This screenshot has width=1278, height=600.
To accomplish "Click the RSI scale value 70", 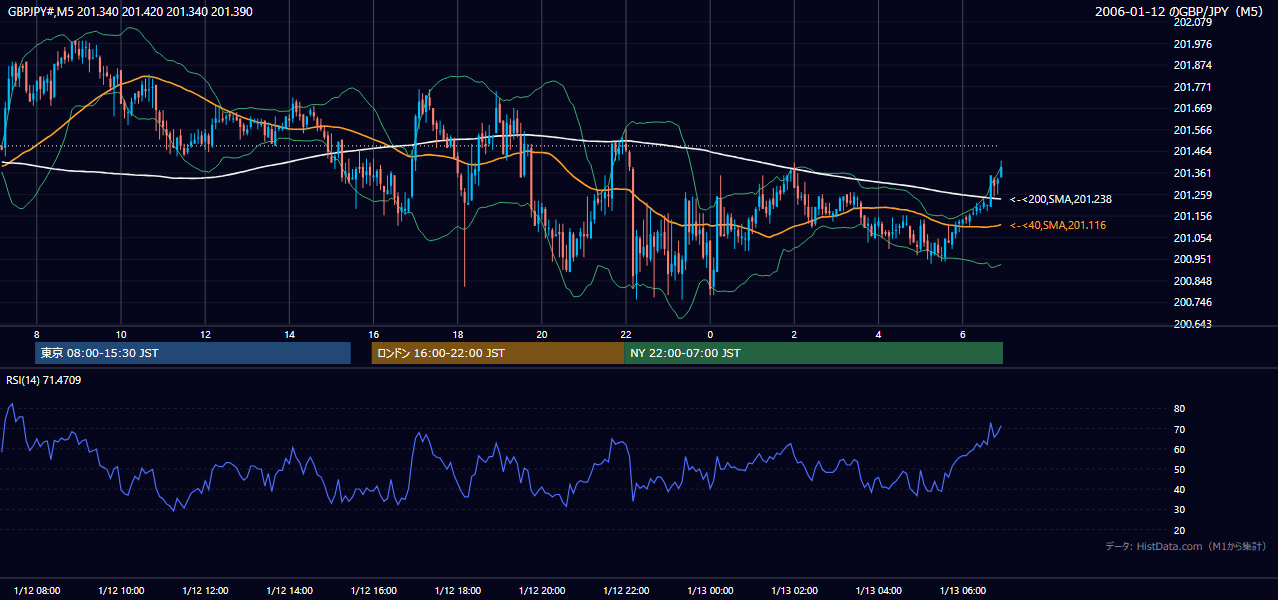I will [x=1179, y=429].
